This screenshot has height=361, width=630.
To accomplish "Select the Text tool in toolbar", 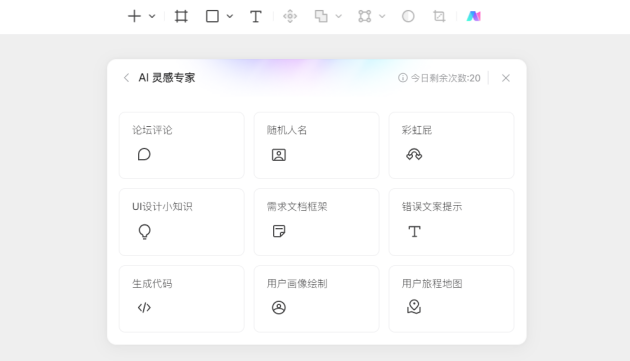I will click(x=256, y=16).
